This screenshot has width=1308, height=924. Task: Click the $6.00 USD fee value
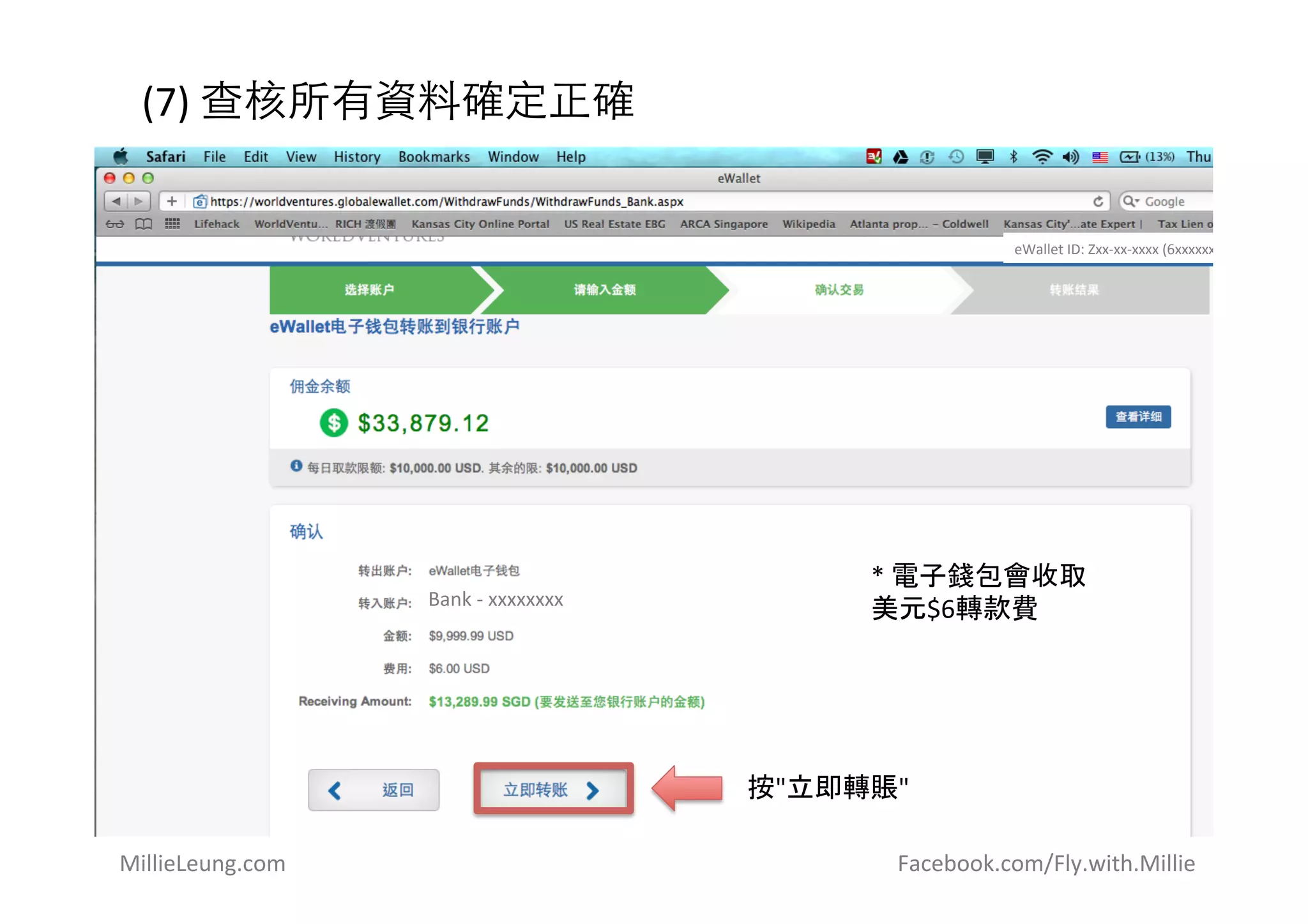click(459, 669)
